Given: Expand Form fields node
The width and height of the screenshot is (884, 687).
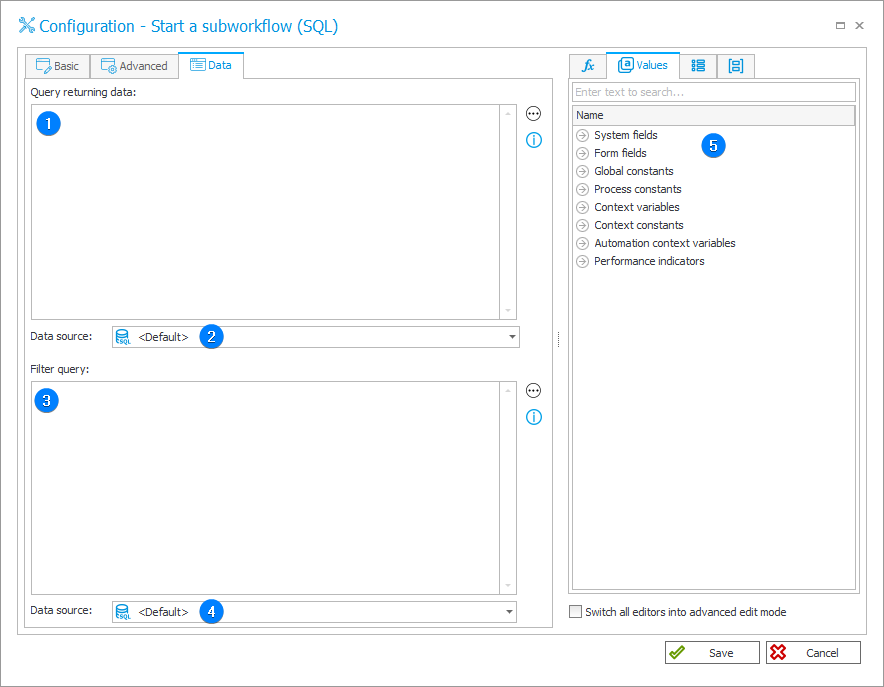Looking at the screenshot, I should click(582, 153).
